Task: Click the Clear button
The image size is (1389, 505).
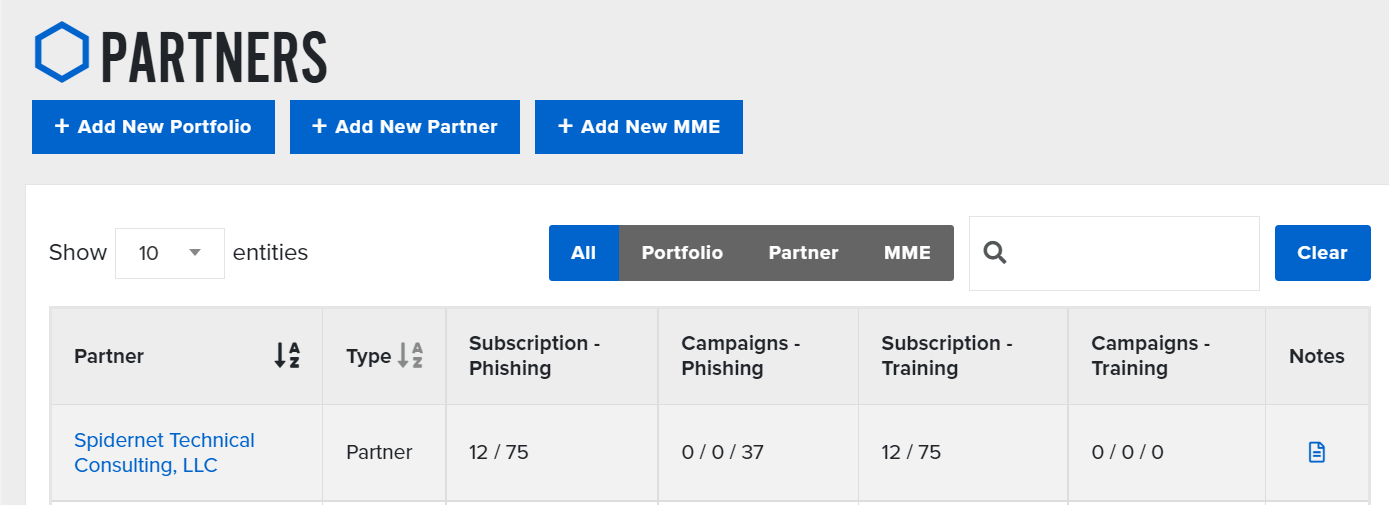Action: coord(1322,253)
